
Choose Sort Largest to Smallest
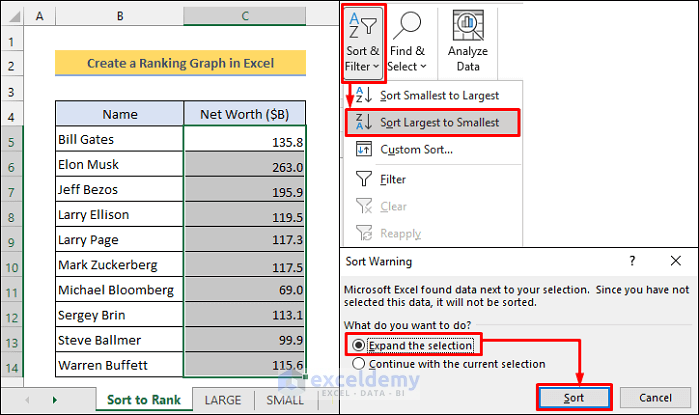[432, 123]
